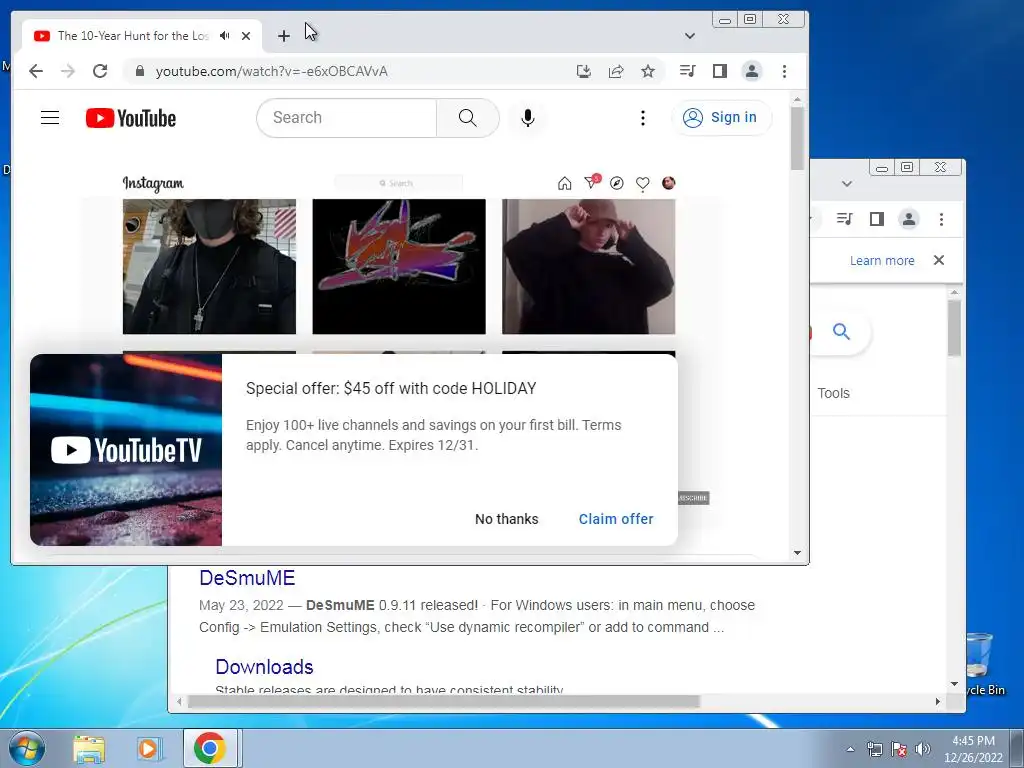Click vertical scrollbar thumb in background window

click(955, 328)
